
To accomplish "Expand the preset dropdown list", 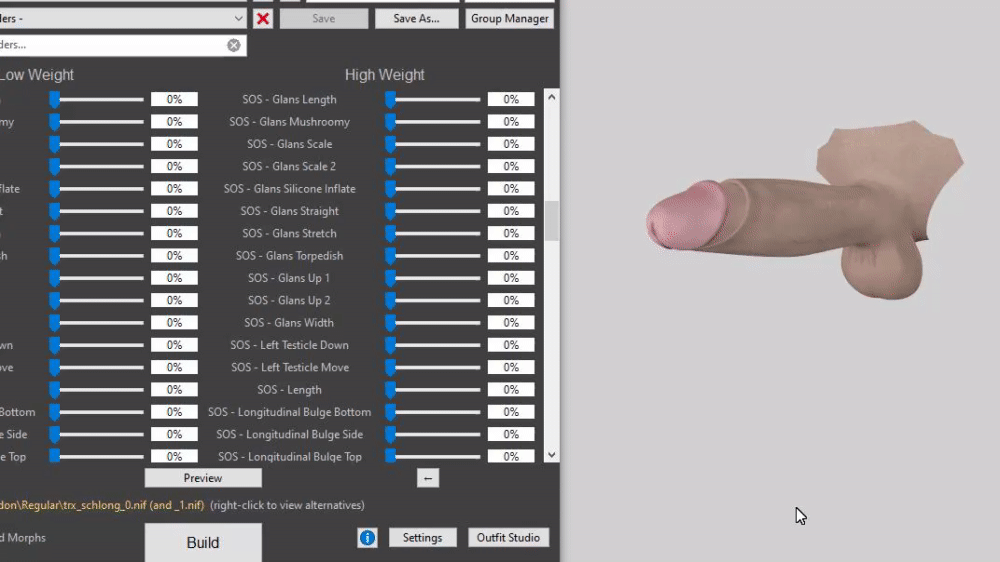I will tap(238, 18).
